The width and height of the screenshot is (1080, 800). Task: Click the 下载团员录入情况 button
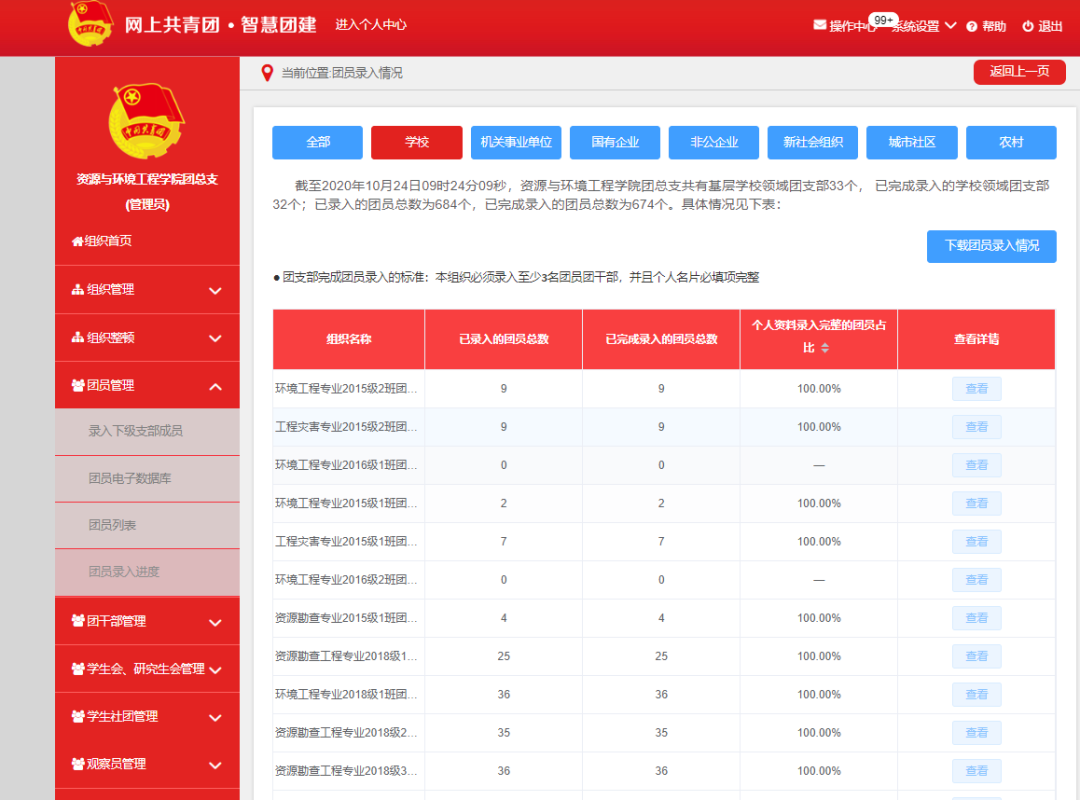991,246
